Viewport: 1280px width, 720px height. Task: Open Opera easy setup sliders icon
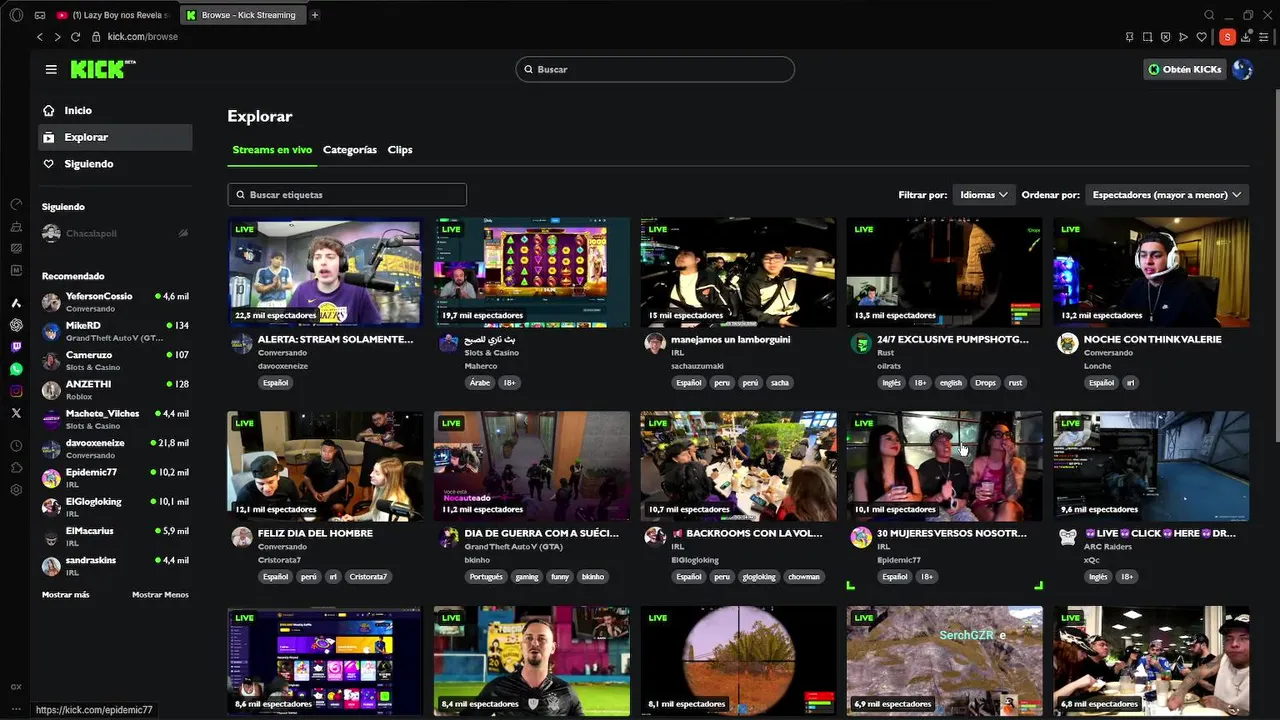click(x=1264, y=37)
